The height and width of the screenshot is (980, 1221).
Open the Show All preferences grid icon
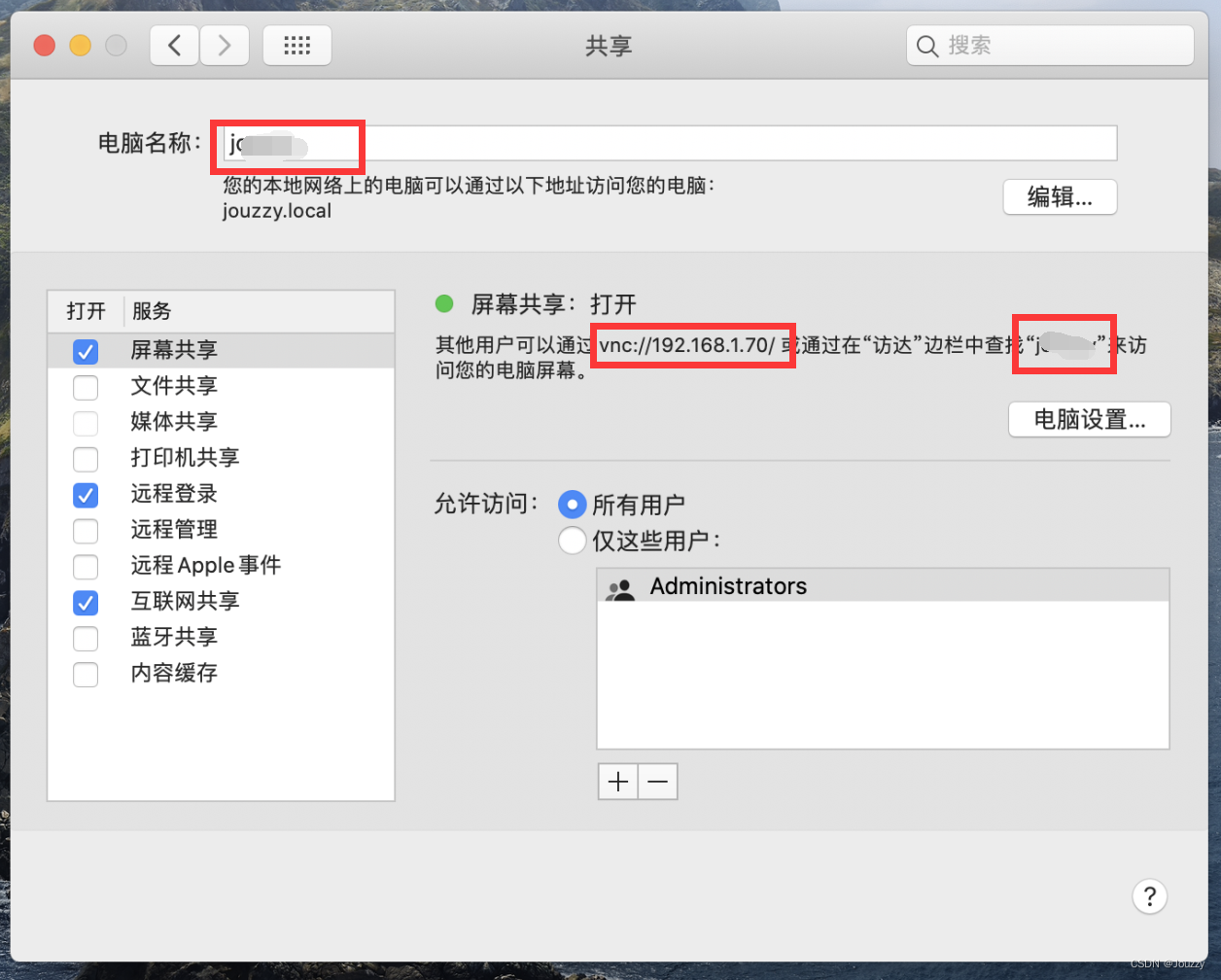click(297, 45)
